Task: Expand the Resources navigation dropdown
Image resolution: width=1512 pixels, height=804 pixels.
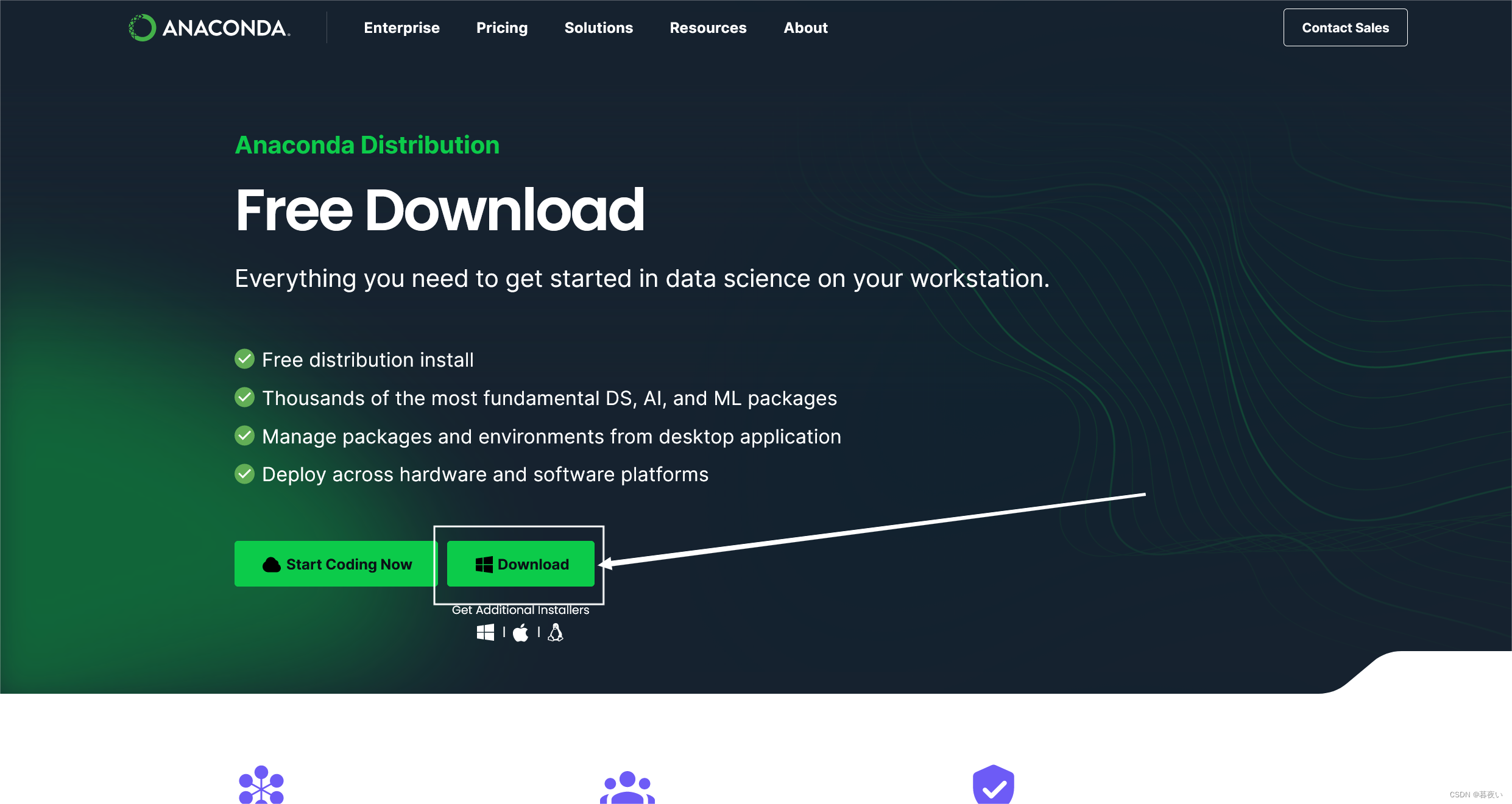Action: tap(708, 27)
